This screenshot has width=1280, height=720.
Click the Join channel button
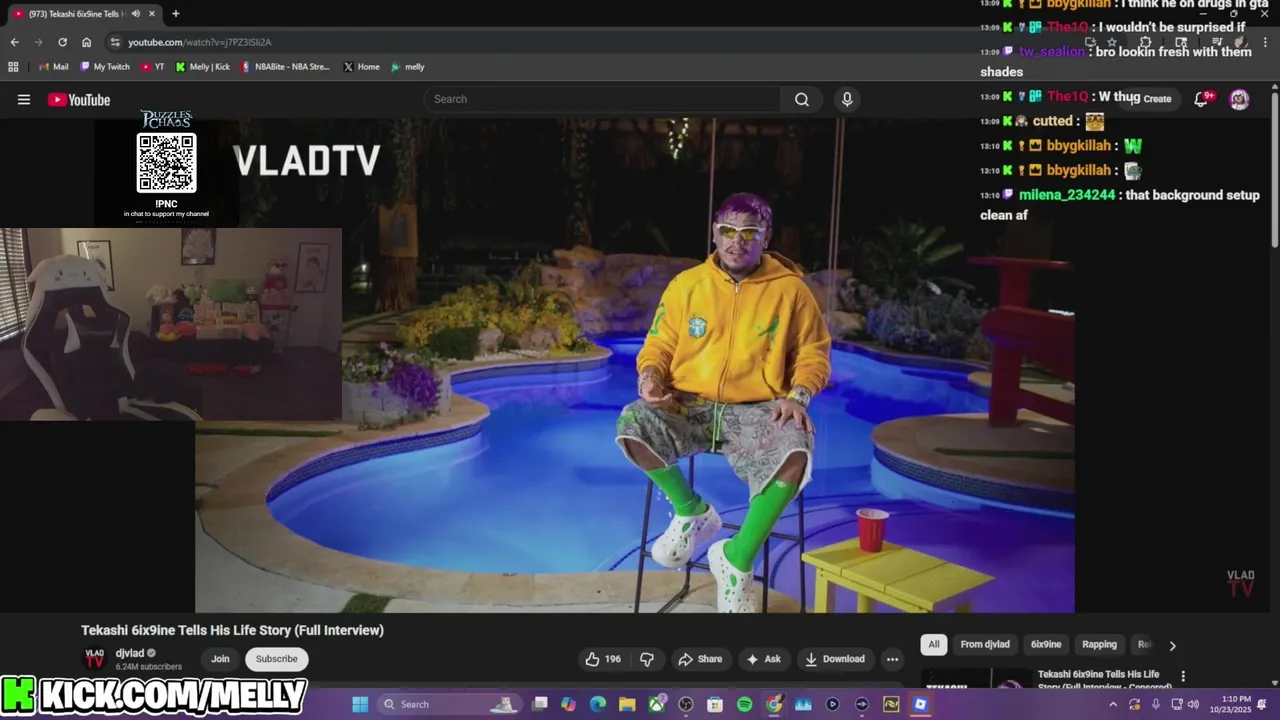(x=220, y=659)
